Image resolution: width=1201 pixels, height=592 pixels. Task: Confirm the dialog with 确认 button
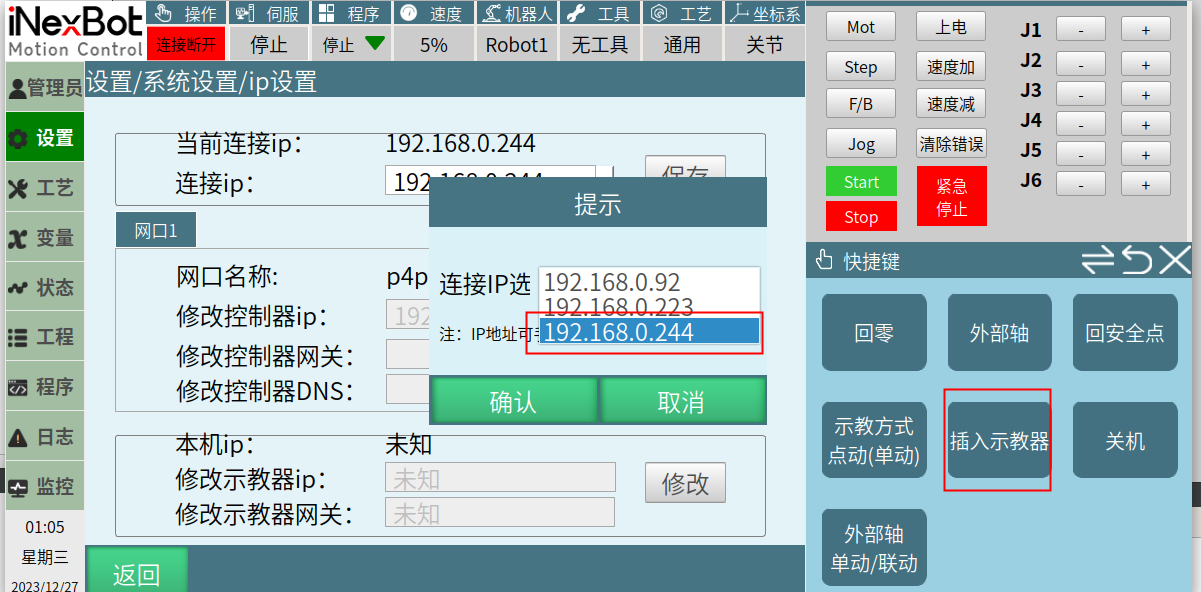[513, 402]
